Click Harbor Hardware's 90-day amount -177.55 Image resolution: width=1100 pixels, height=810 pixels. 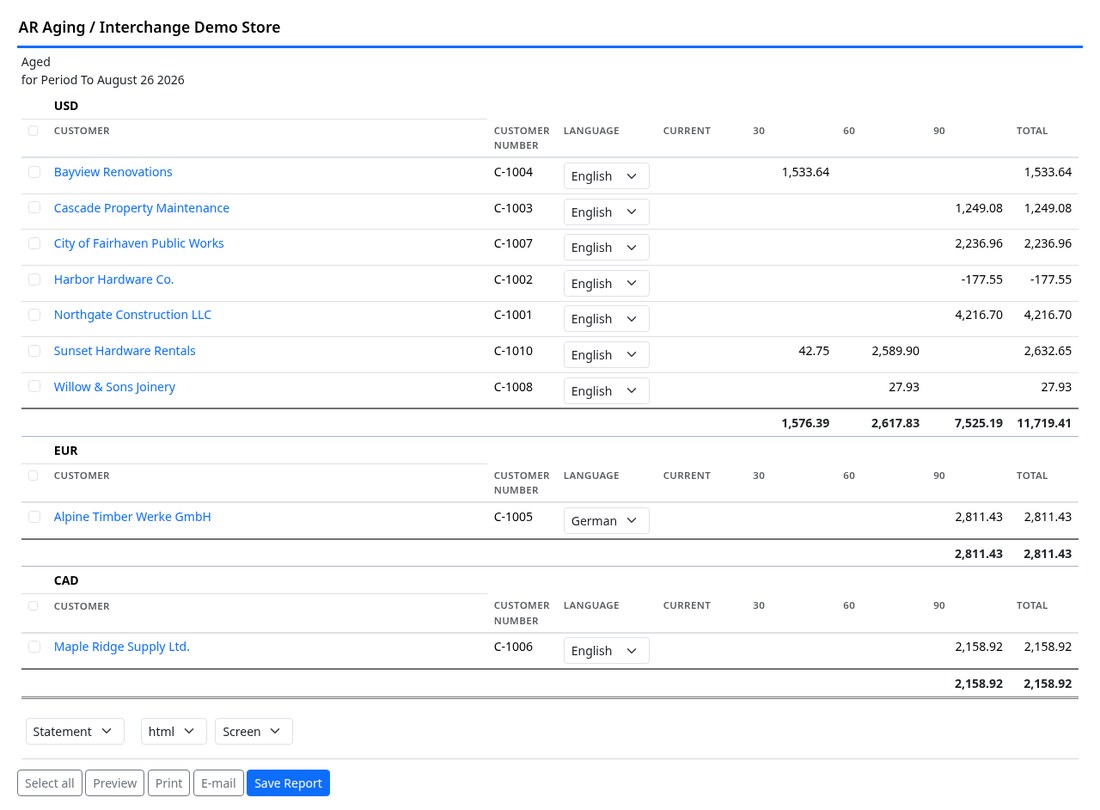tap(981, 279)
